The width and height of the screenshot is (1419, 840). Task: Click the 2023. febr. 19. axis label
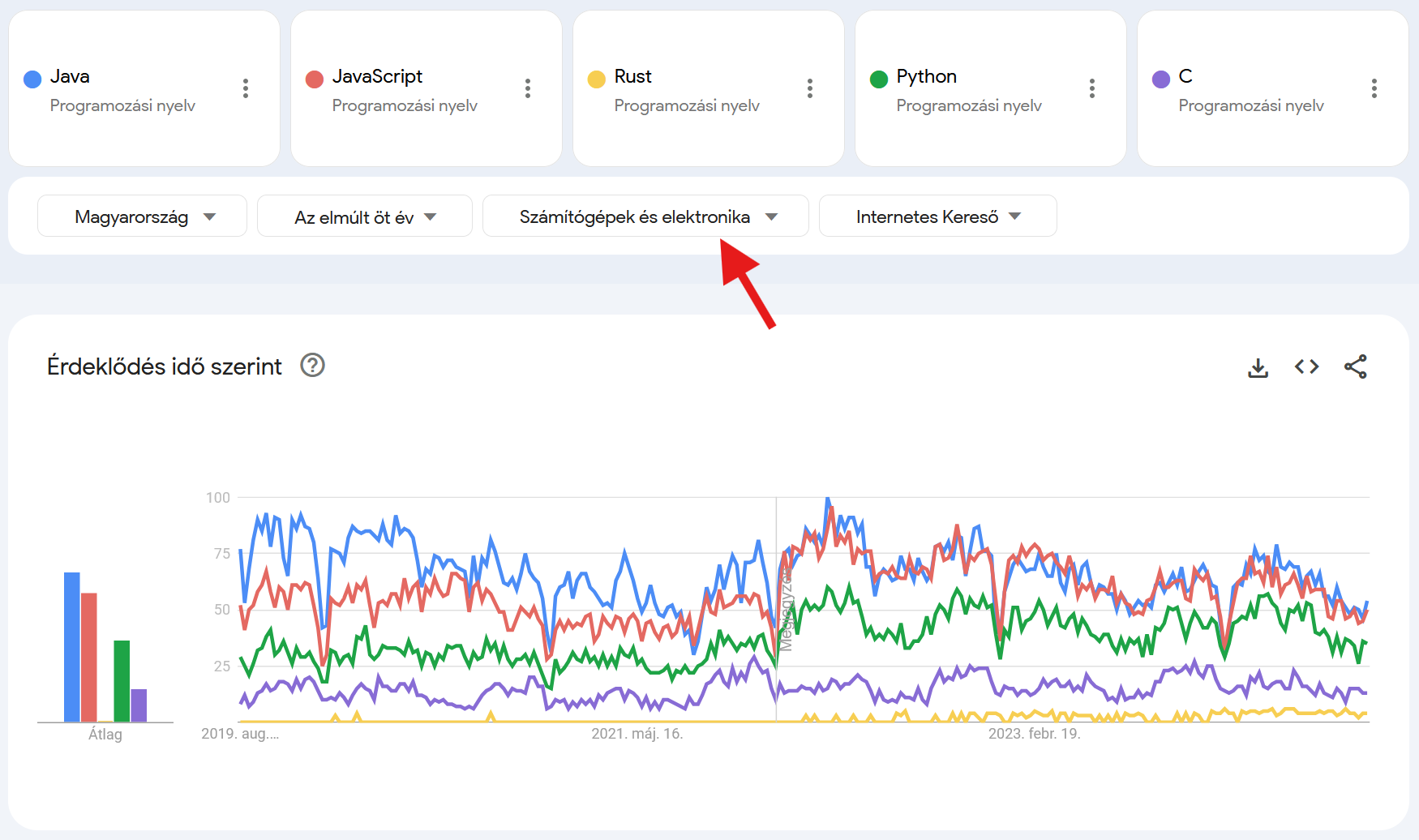click(1034, 734)
